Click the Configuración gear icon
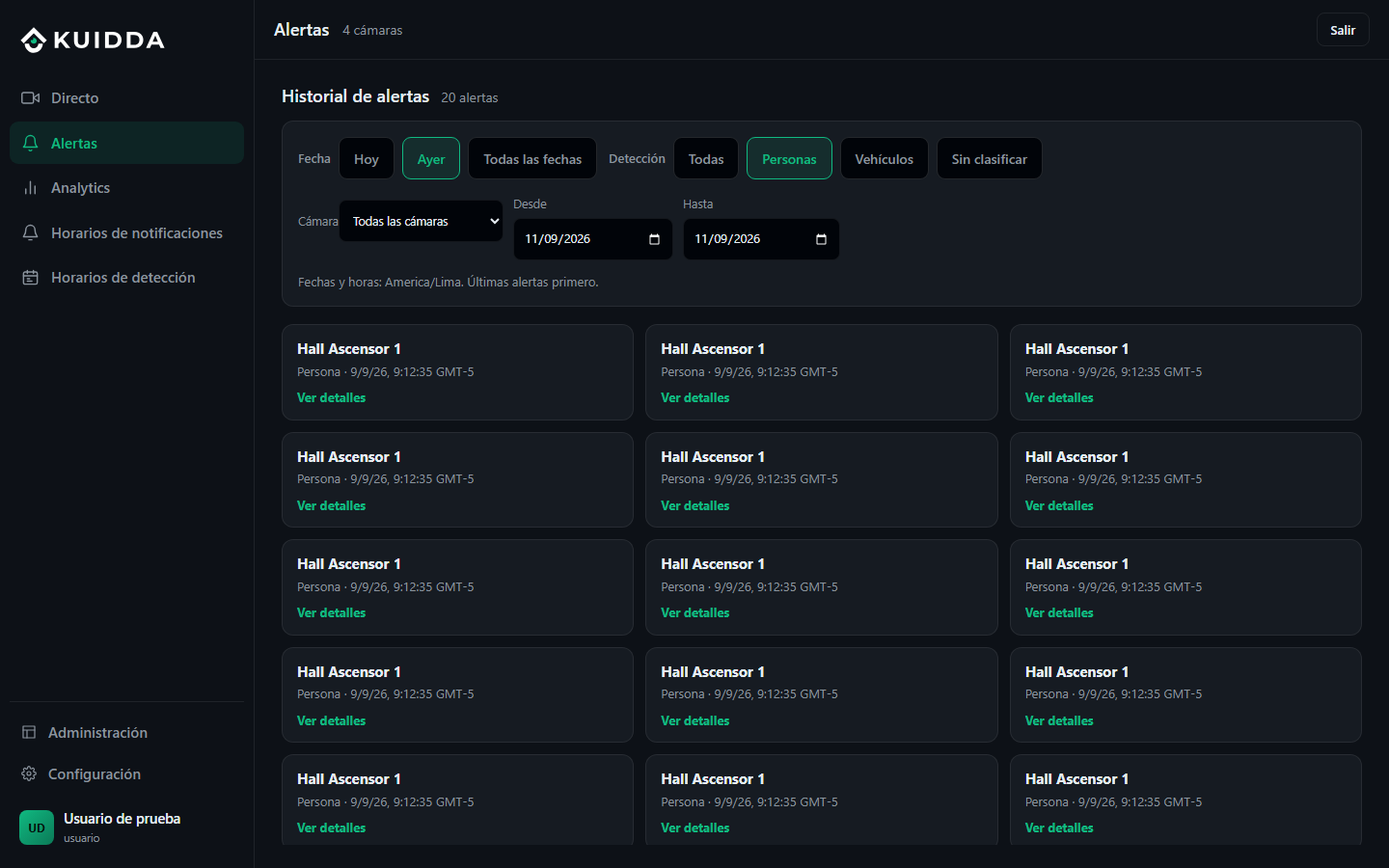 [x=29, y=774]
